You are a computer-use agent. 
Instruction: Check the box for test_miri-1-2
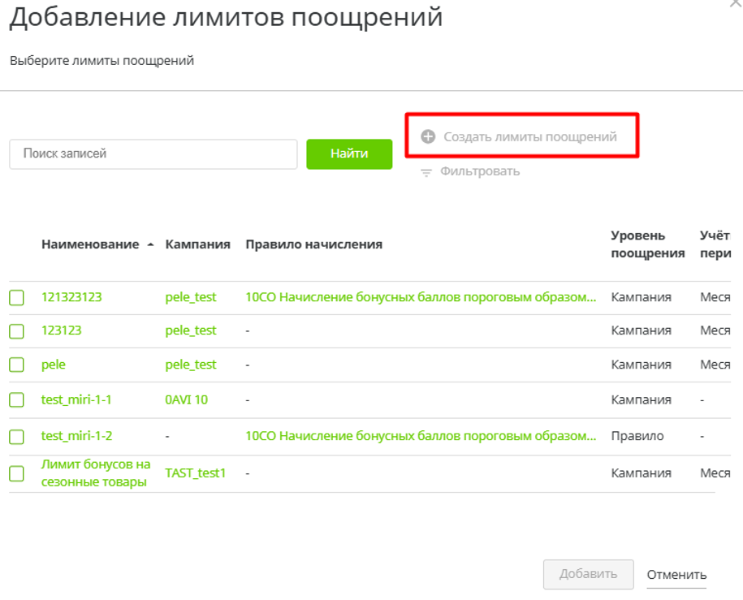[x=17, y=436]
